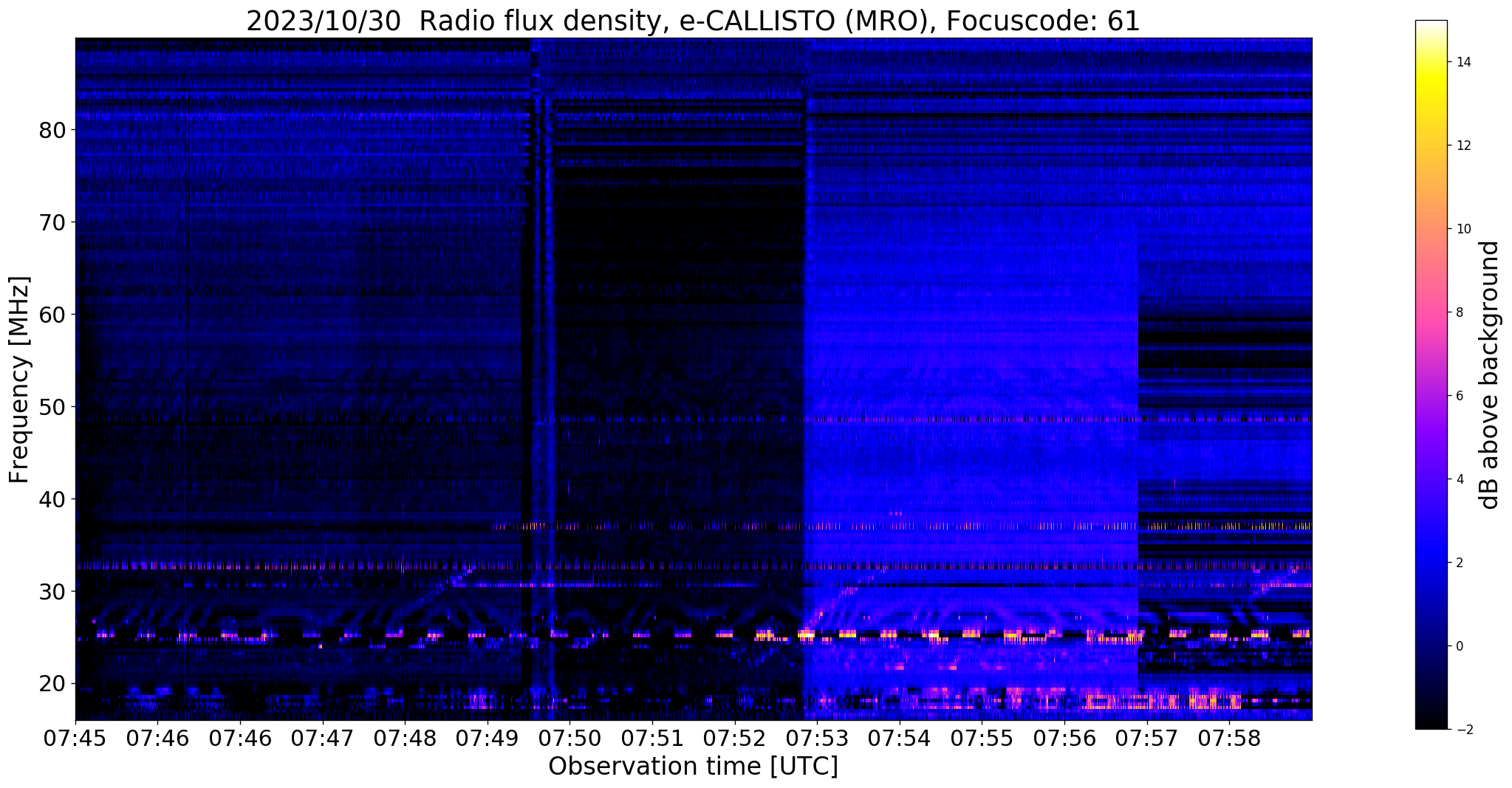The height and width of the screenshot is (788, 1512).
Task: Click the bright burst onset at 07:53 near 25 MHz
Action: pyautogui.click(x=805, y=634)
